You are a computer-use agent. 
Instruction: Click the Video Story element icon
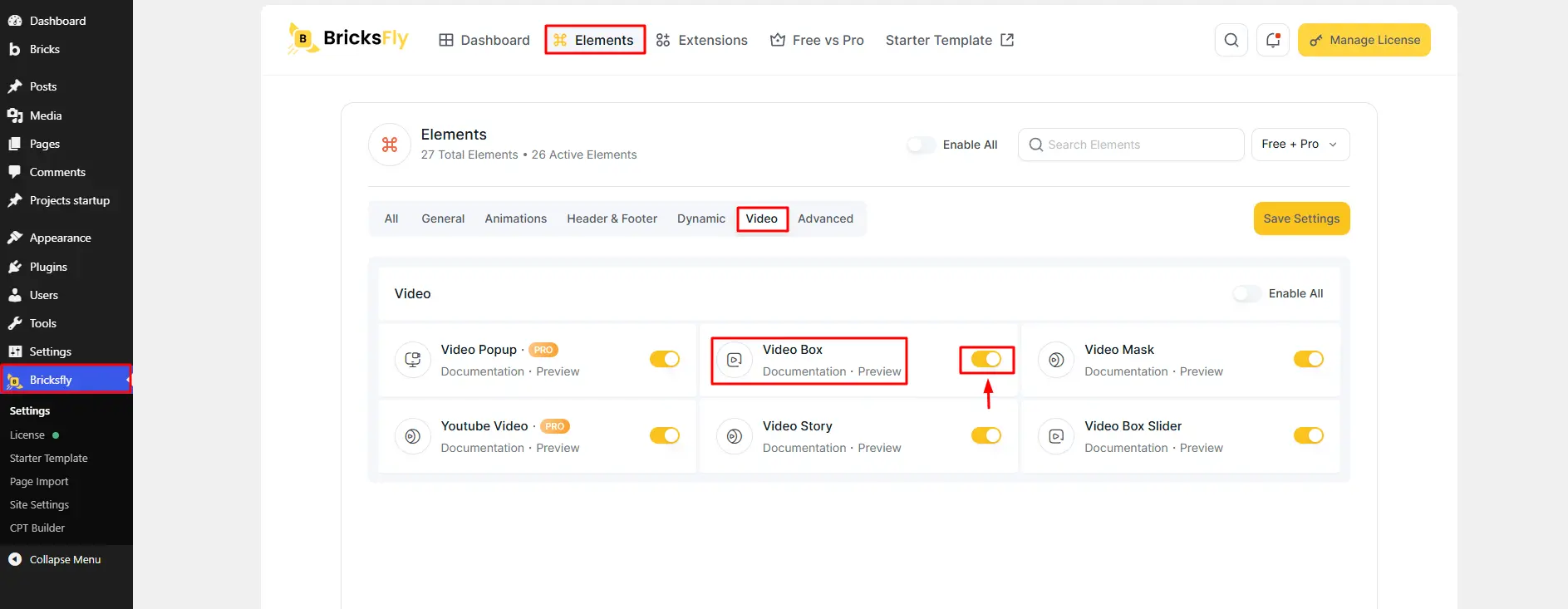pyautogui.click(x=735, y=436)
